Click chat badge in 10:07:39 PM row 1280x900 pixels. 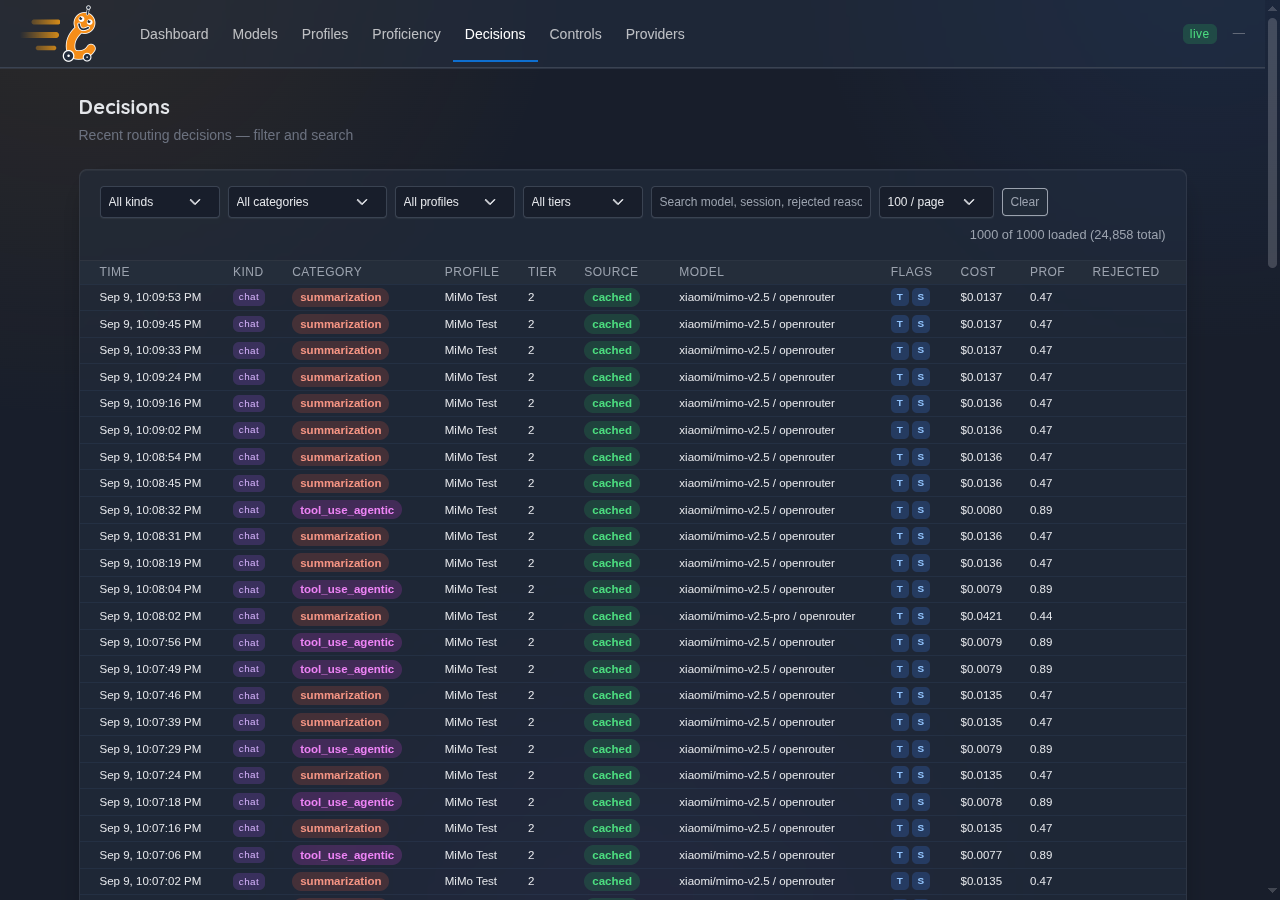pyautogui.click(x=249, y=722)
